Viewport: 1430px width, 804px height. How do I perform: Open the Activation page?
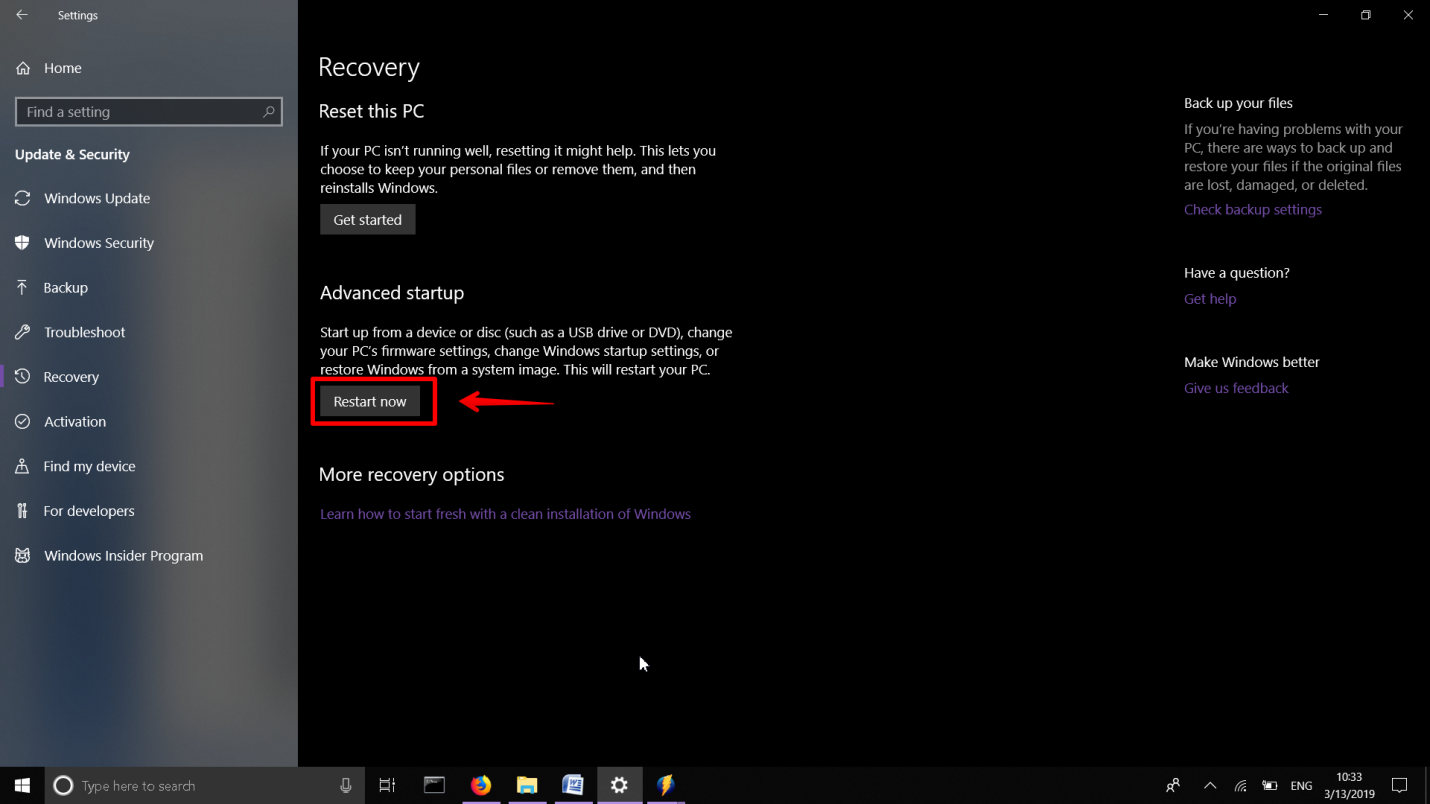(74, 421)
